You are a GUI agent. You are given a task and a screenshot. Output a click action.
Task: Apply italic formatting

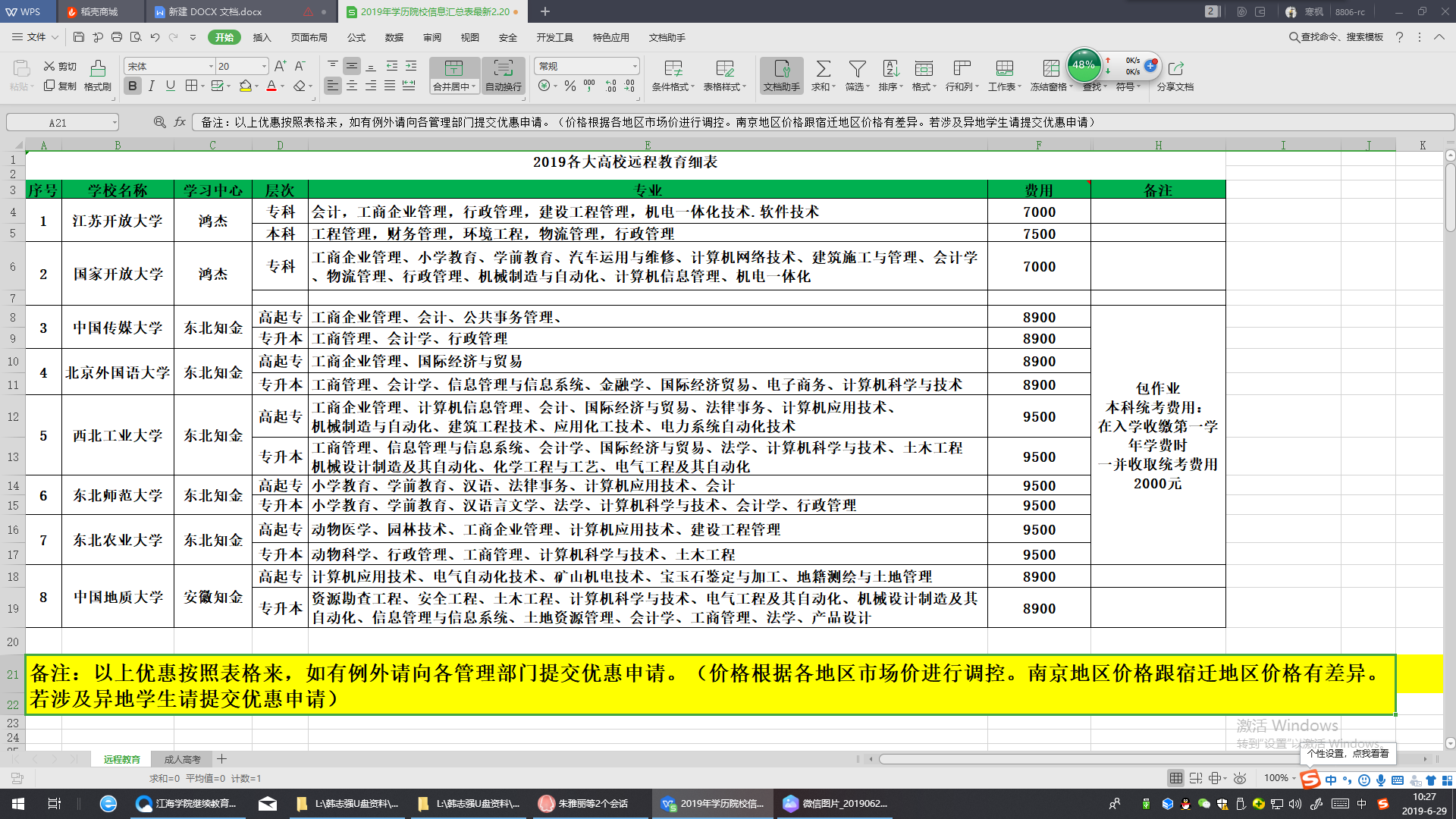152,86
